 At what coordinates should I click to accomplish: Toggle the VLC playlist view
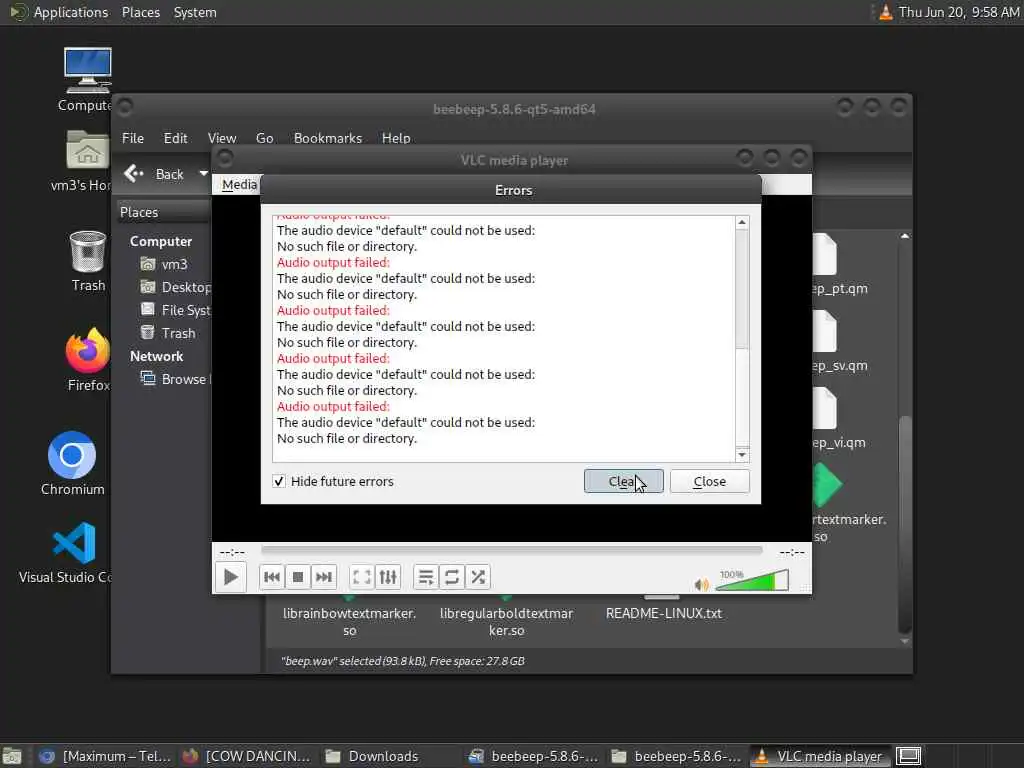click(x=426, y=577)
